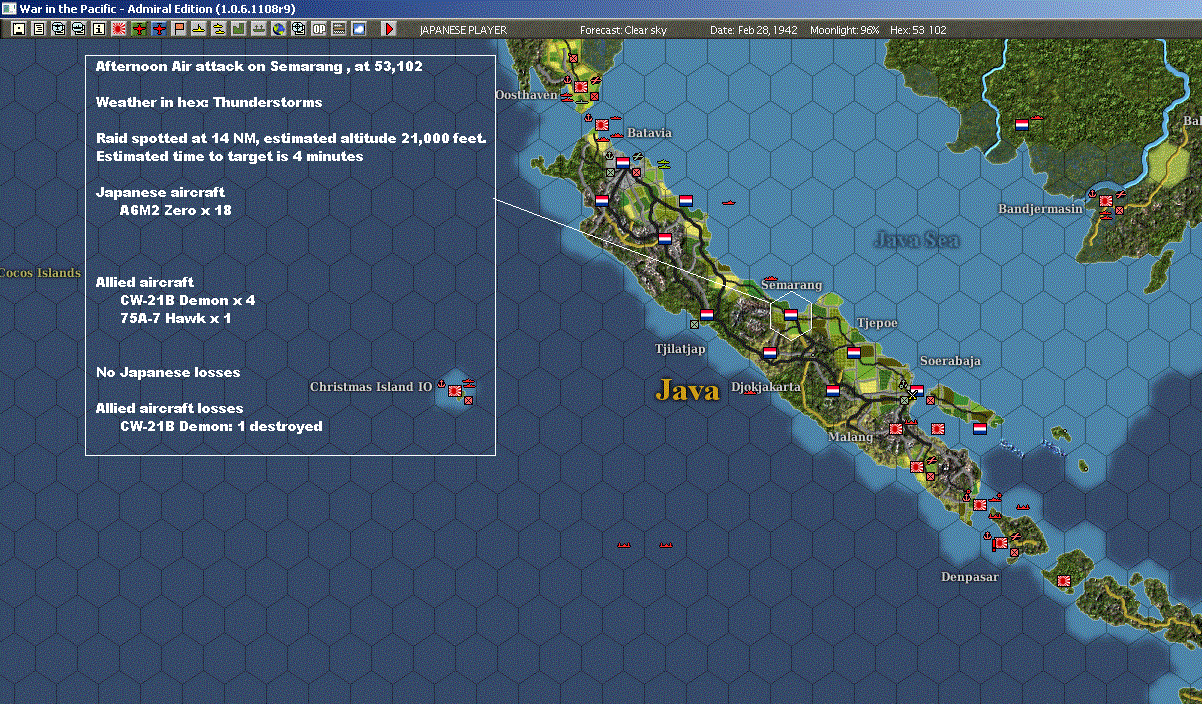Click the Denpasar map label

click(x=969, y=577)
